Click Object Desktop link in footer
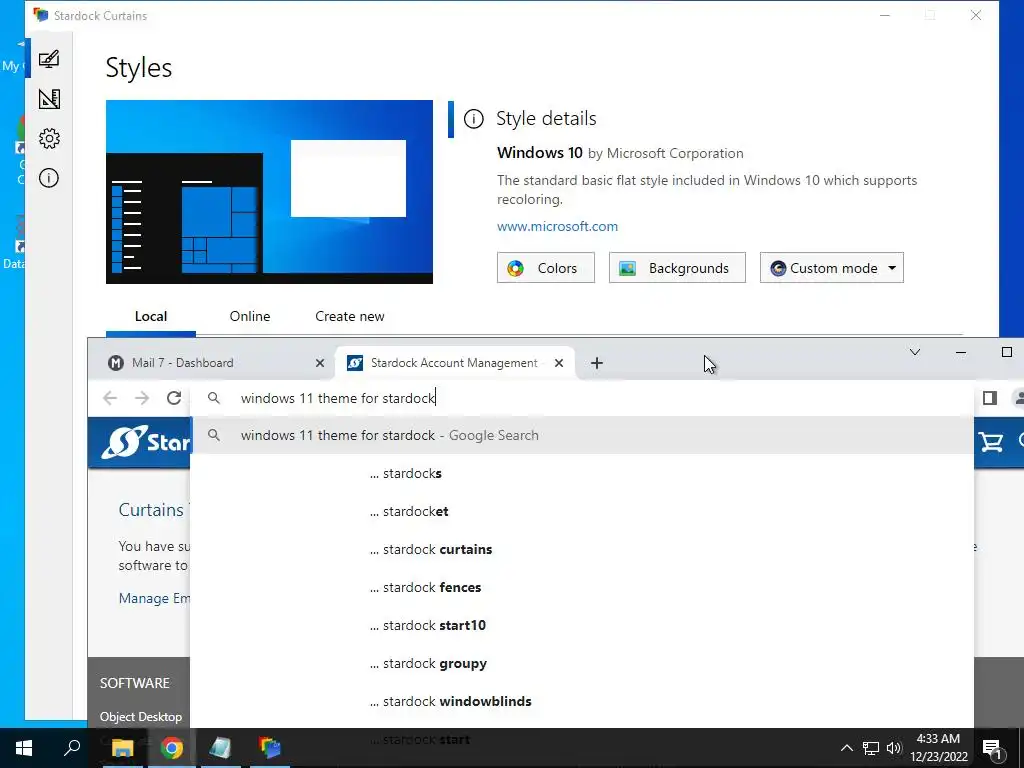Image resolution: width=1024 pixels, height=768 pixels. [140, 716]
